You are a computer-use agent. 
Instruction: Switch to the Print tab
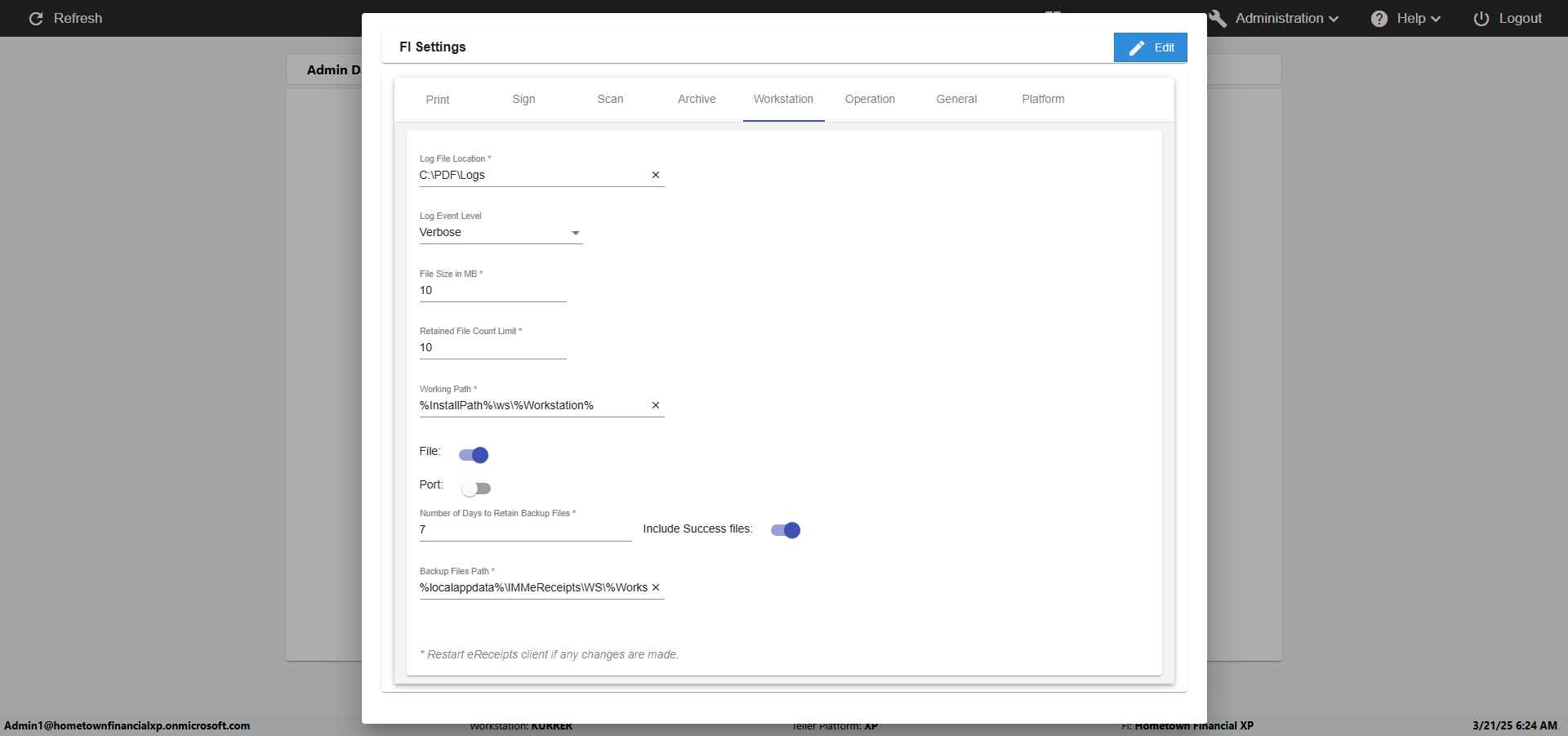pyautogui.click(x=438, y=100)
